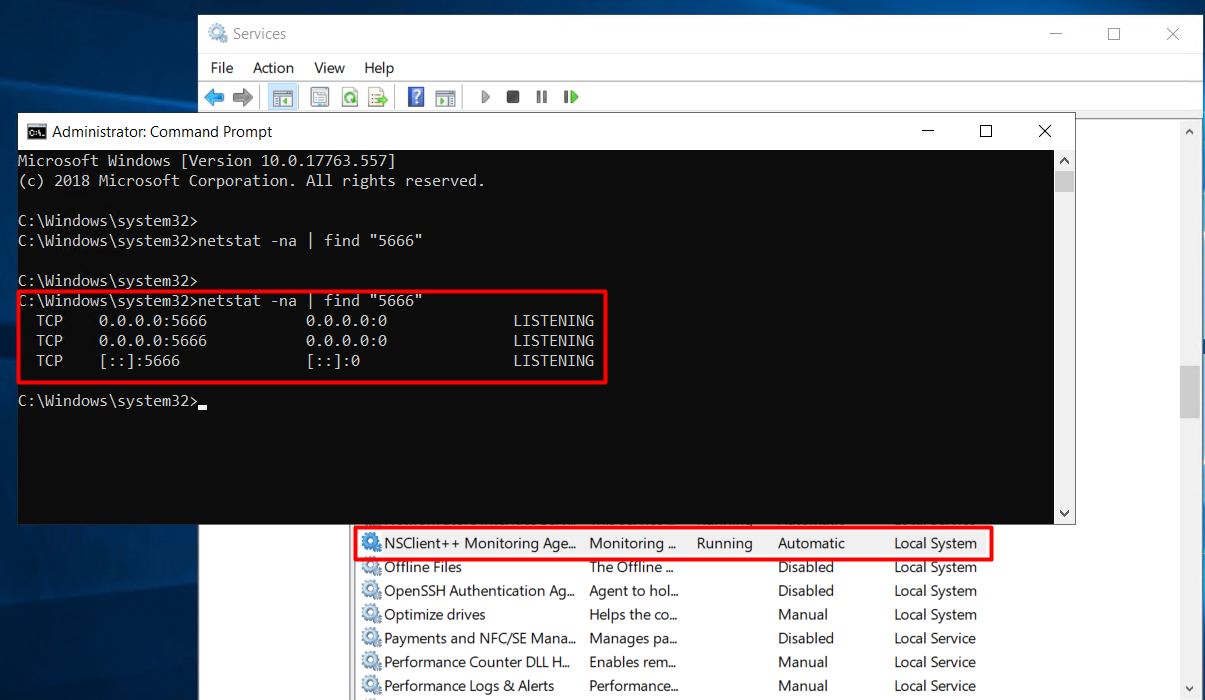Toggle Show/Hide Console Tree toolbar icon

(283, 97)
